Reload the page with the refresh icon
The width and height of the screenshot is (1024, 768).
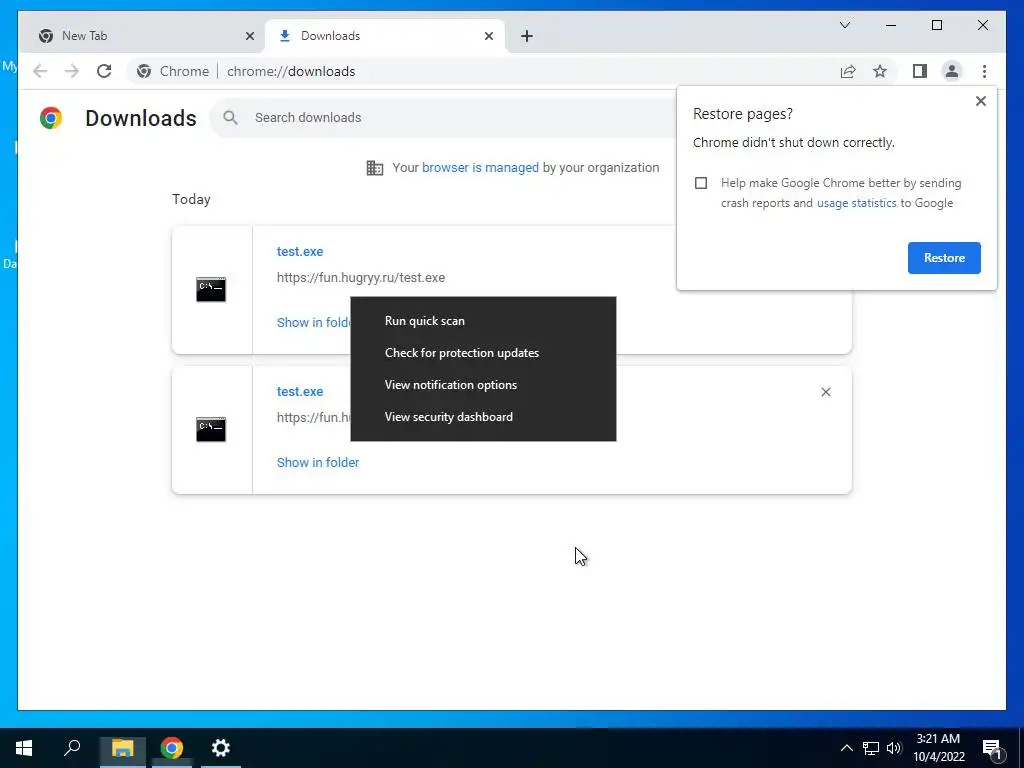coord(104,71)
